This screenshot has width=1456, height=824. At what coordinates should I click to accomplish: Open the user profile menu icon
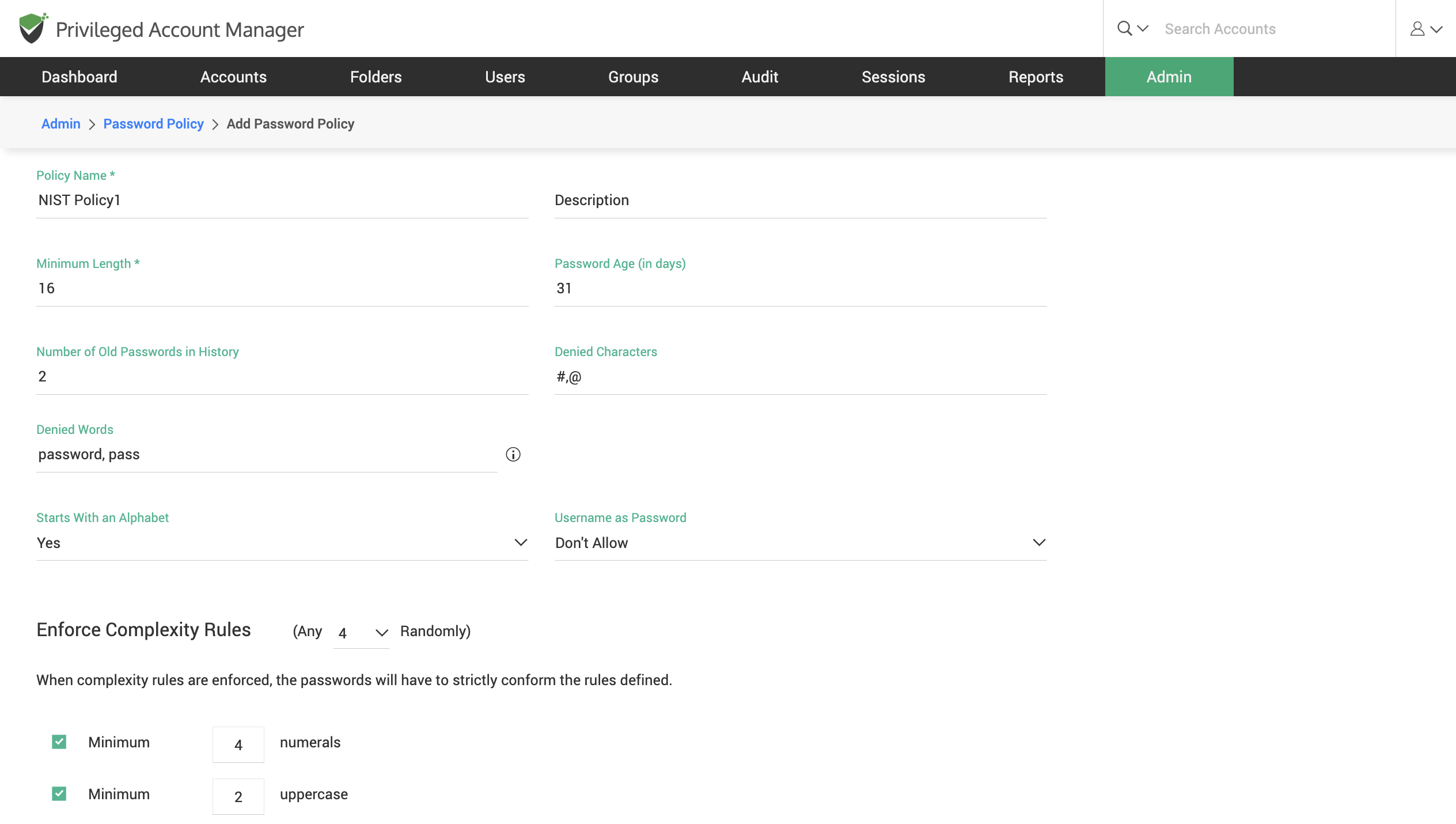click(x=1417, y=29)
